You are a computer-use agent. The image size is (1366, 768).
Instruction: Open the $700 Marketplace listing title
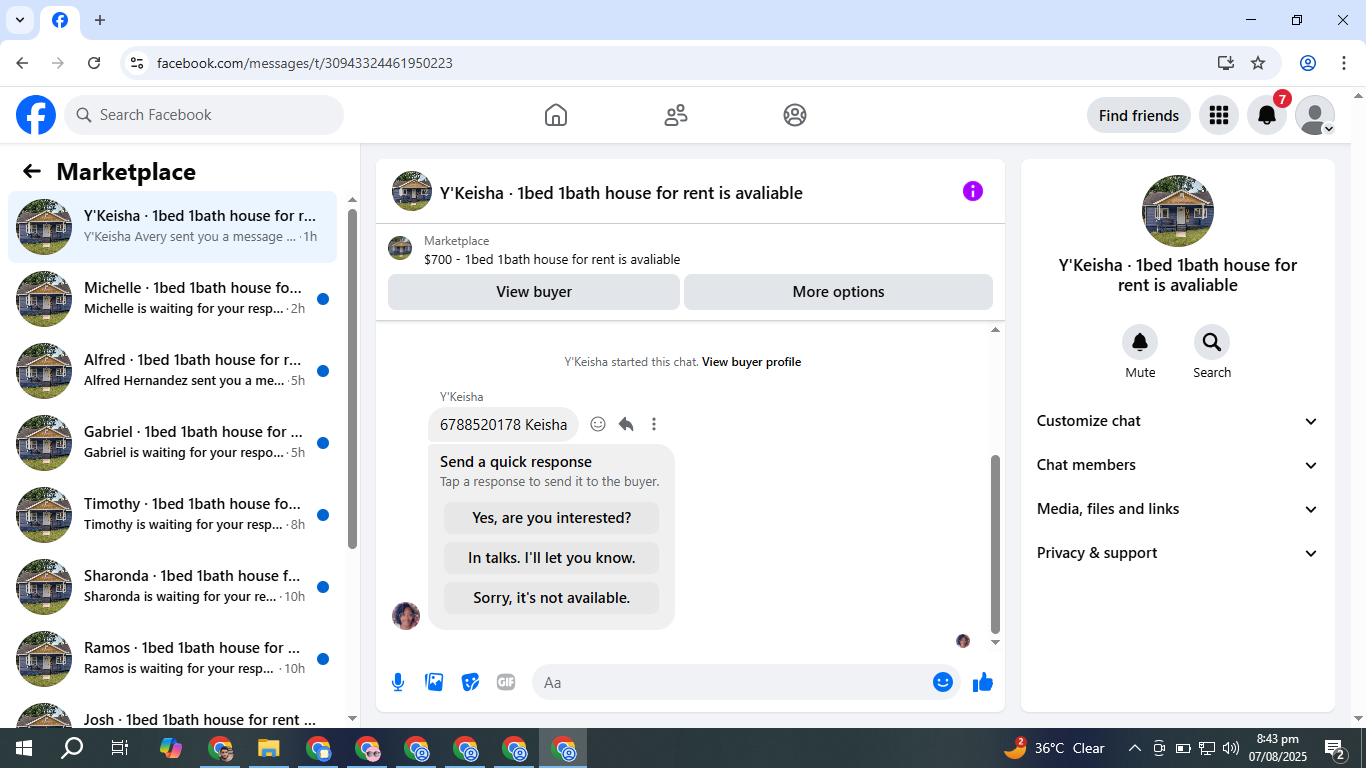(552, 260)
